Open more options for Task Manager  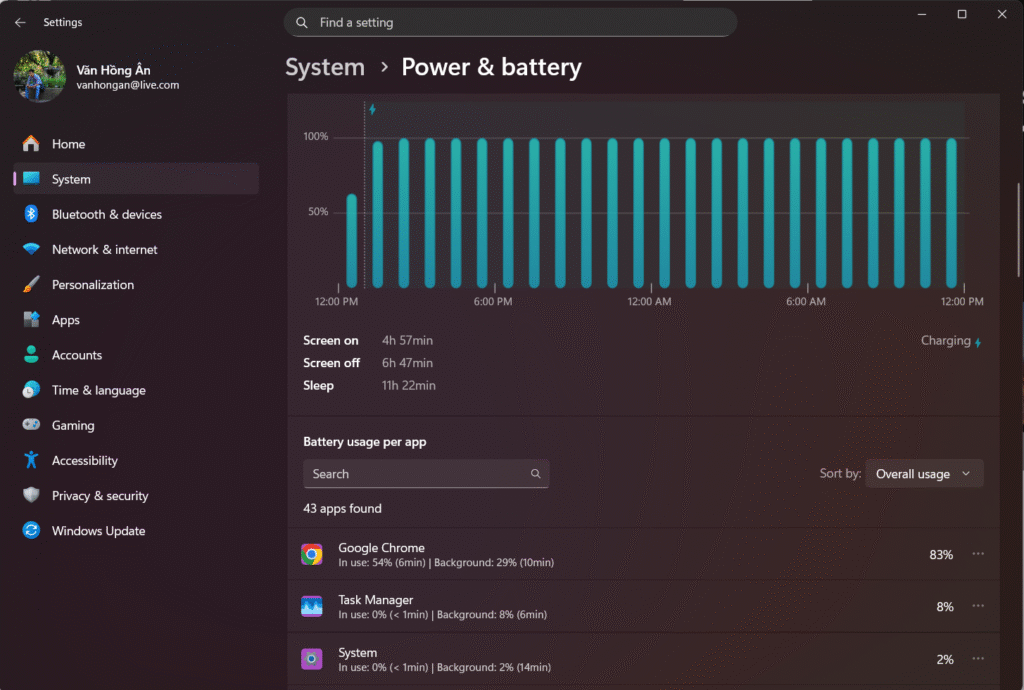click(x=978, y=606)
